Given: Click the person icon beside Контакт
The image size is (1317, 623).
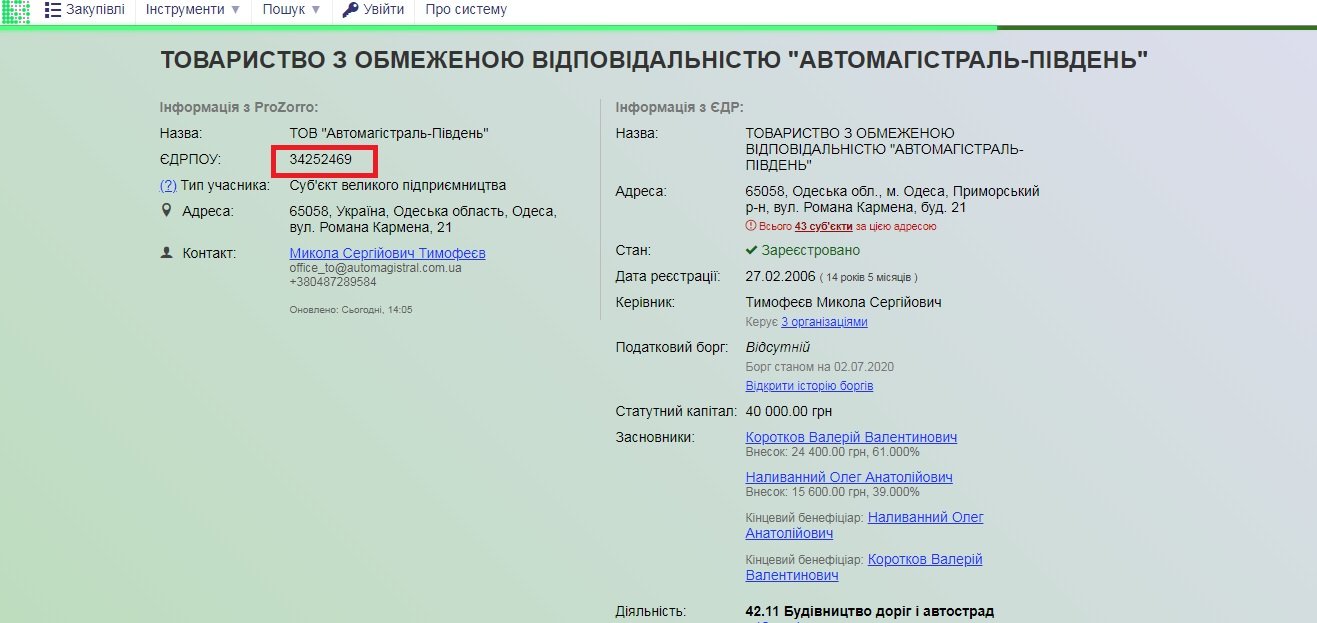Looking at the screenshot, I should [x=166, y=253].
